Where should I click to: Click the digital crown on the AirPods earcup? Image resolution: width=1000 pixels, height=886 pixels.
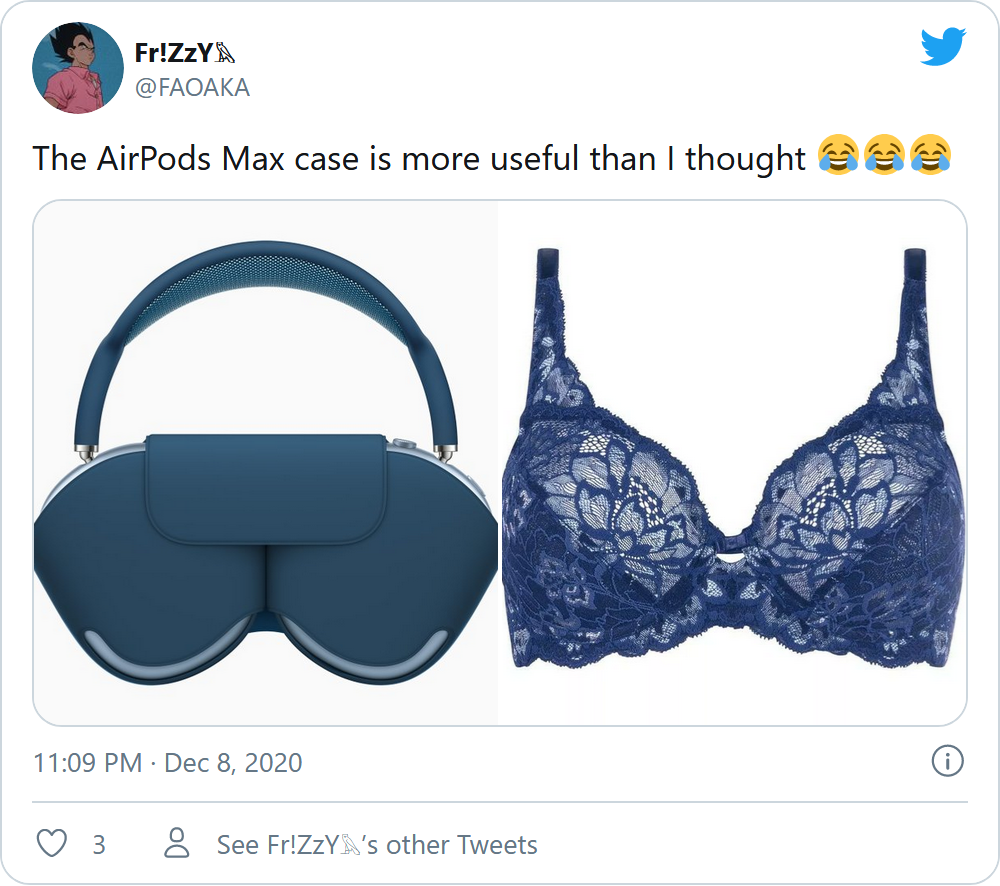point(404,444)
